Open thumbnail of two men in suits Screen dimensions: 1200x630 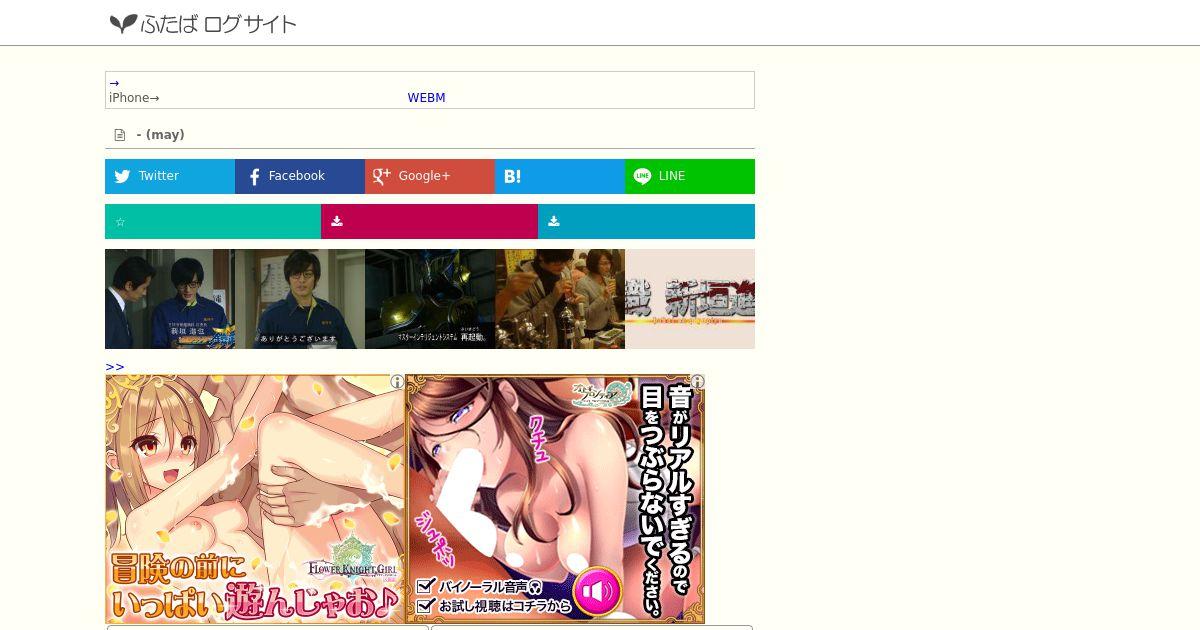pos(170,299)
